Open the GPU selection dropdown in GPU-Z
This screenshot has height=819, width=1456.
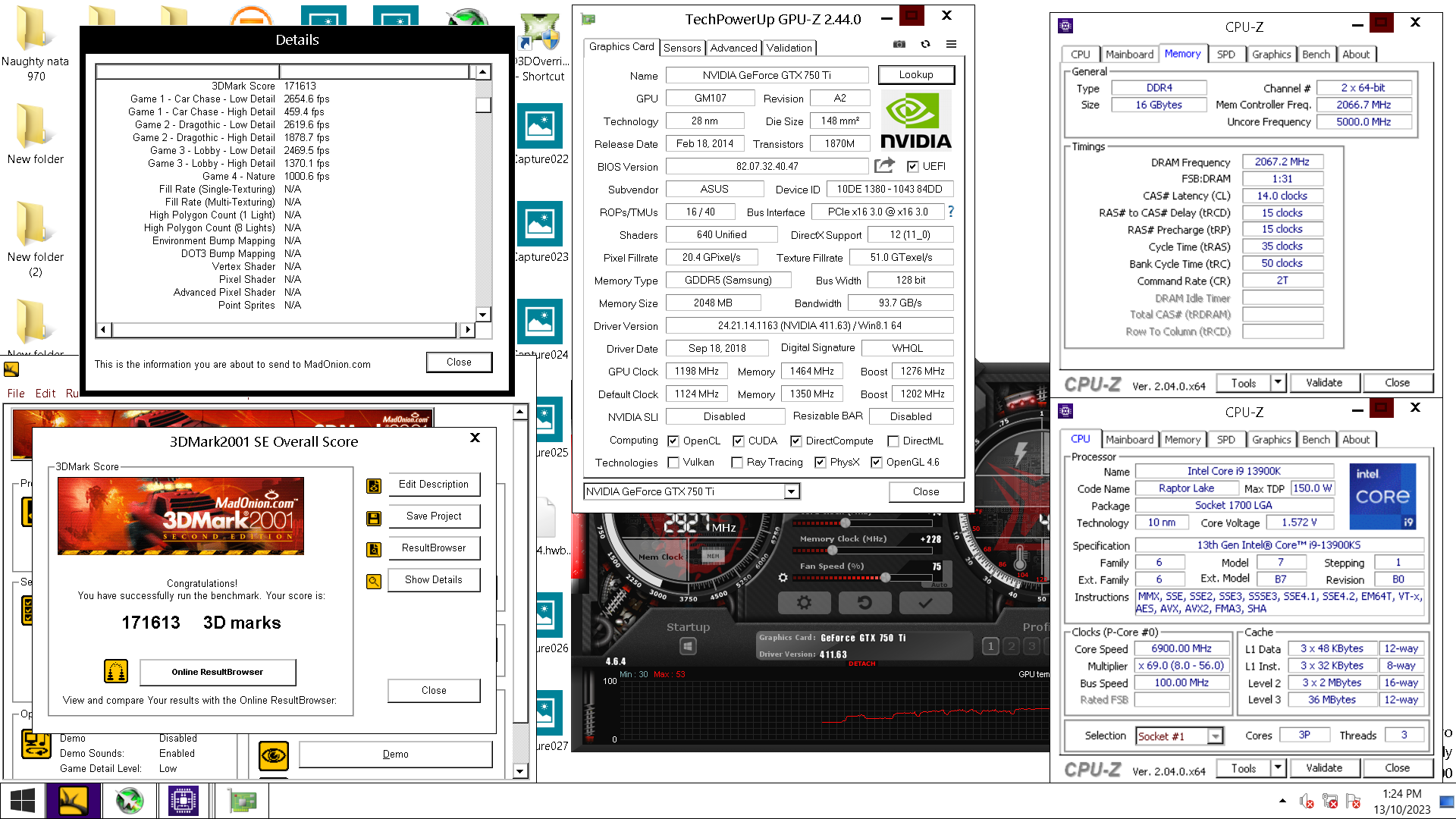[x=792, y=492]
